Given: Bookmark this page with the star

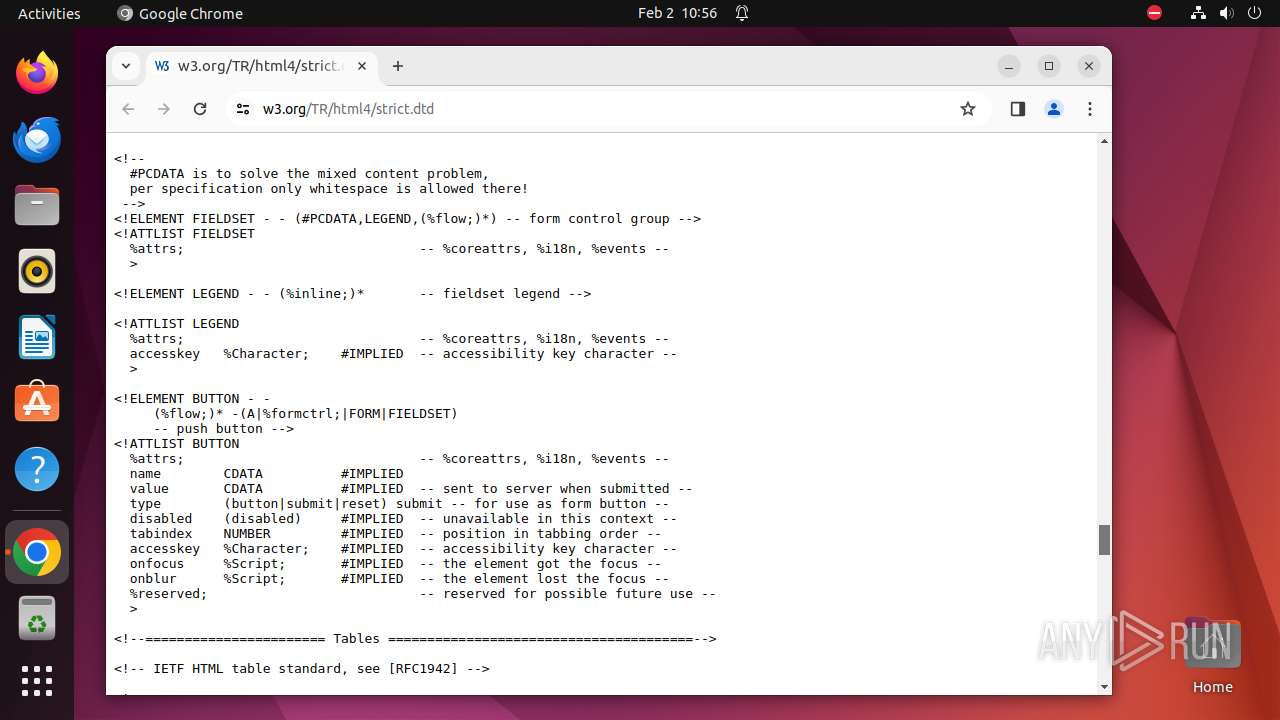Looking at the screenshot, I should tap(967, 109).
